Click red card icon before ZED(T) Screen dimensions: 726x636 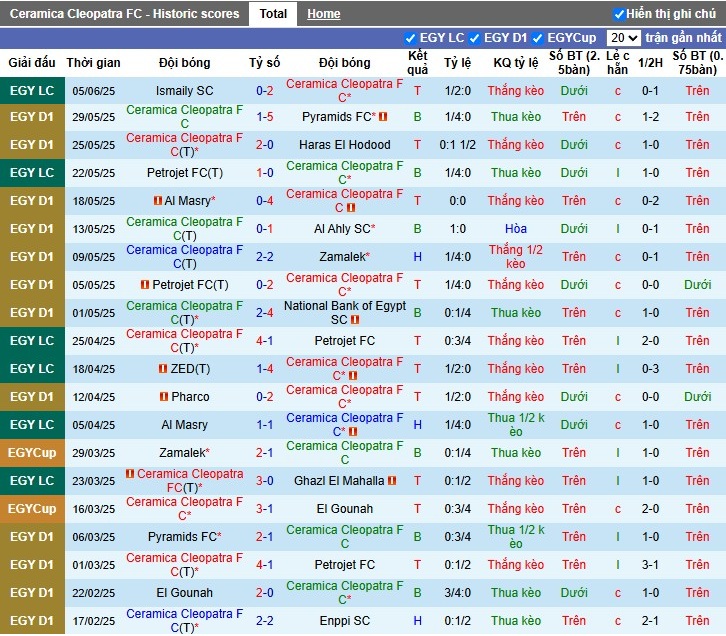(x=163, y=368)
